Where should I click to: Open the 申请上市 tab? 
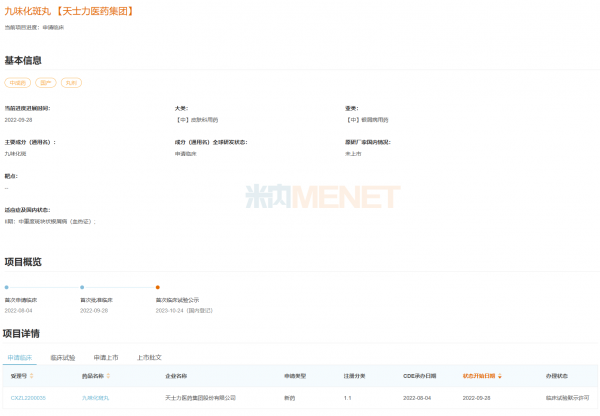coord(106,356)
